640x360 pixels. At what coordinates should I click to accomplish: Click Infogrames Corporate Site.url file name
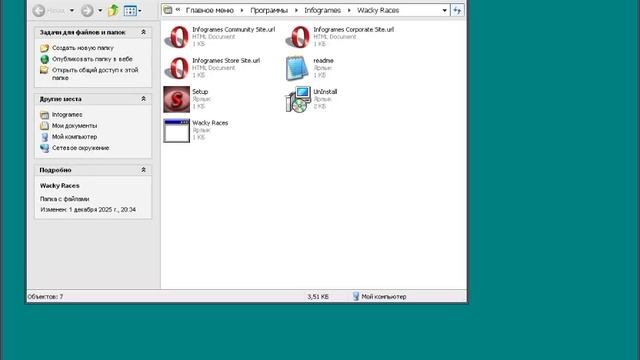[x=353, y=29]
